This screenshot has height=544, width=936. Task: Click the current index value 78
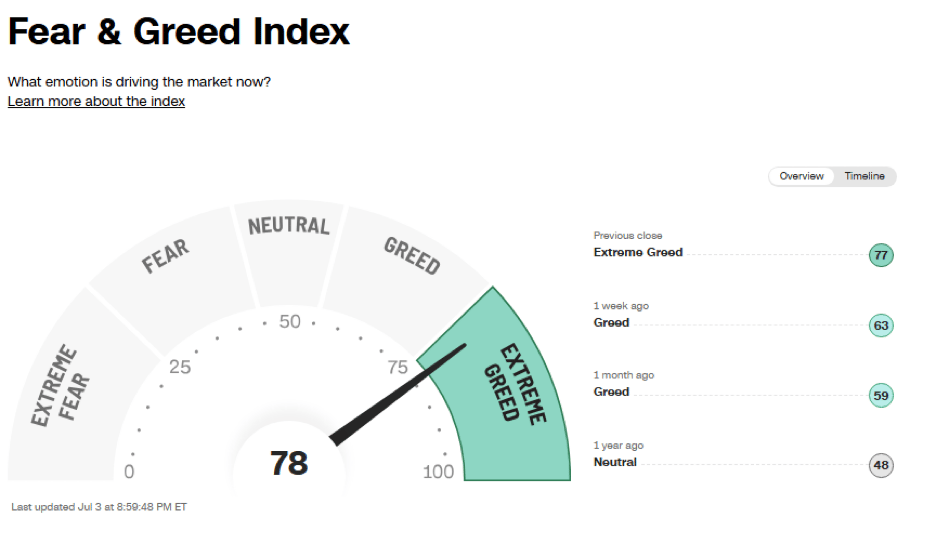[289, 463]
